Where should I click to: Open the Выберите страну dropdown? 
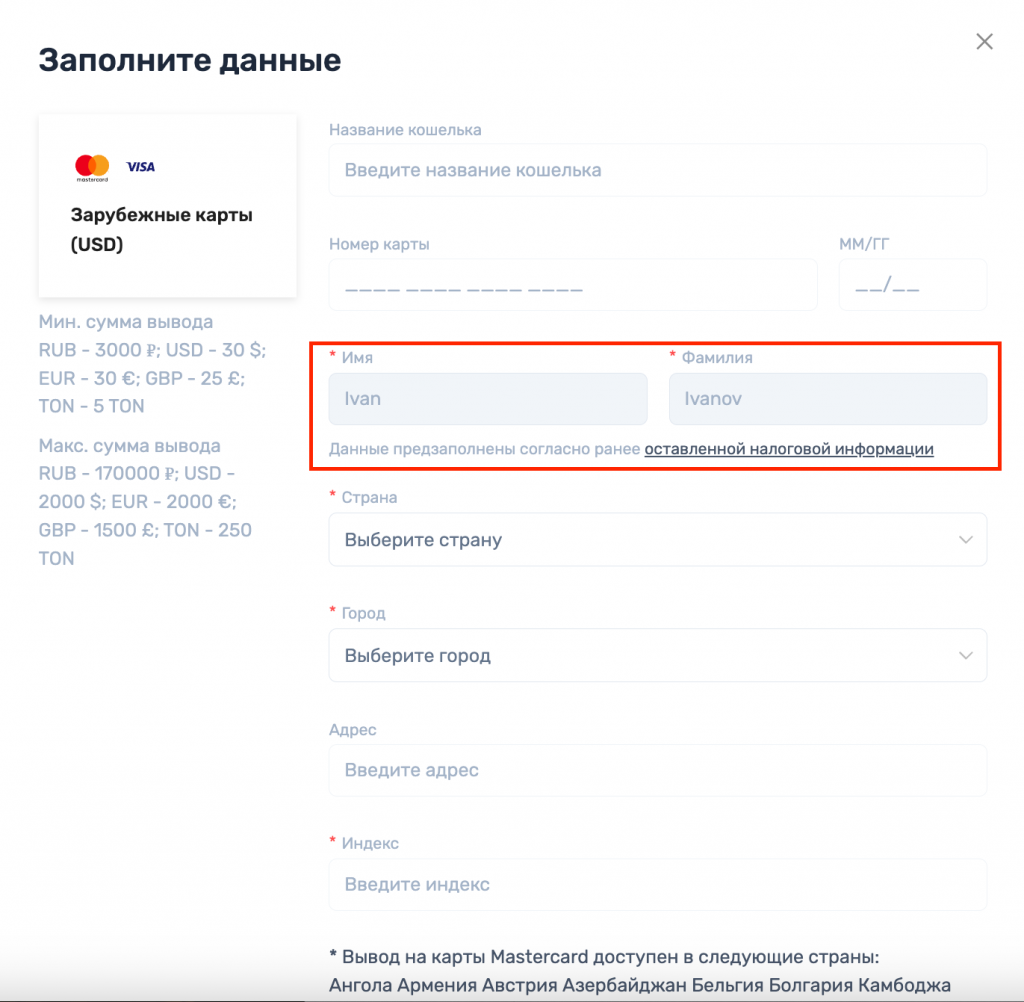pos(640,540)
